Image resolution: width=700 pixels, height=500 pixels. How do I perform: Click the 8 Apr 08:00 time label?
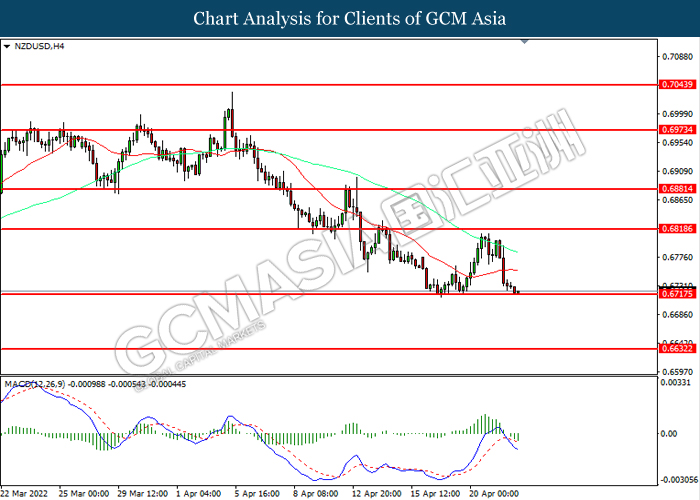coord(317,494)
